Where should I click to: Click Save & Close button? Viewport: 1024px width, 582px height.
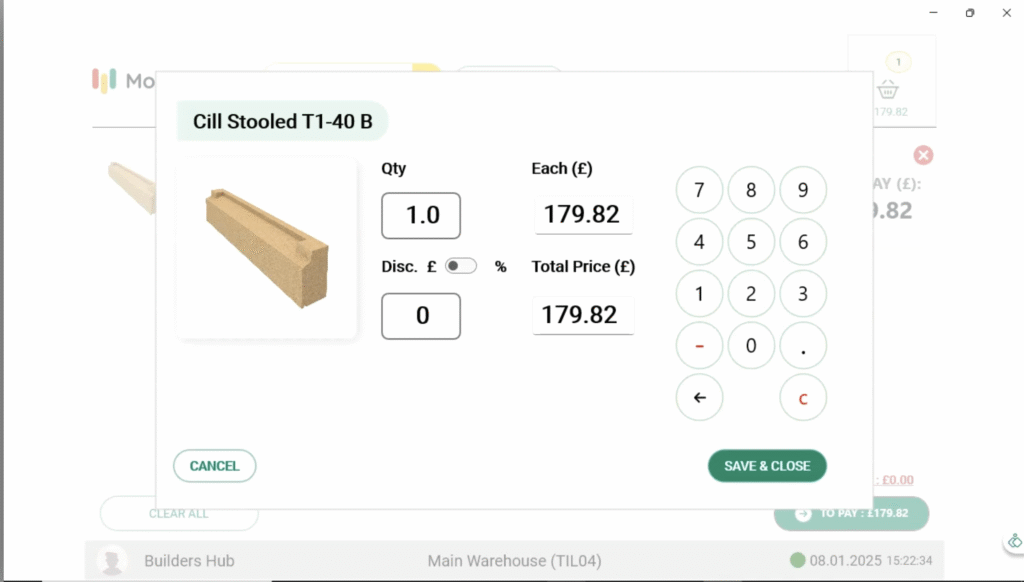click(x=767, y=466)
